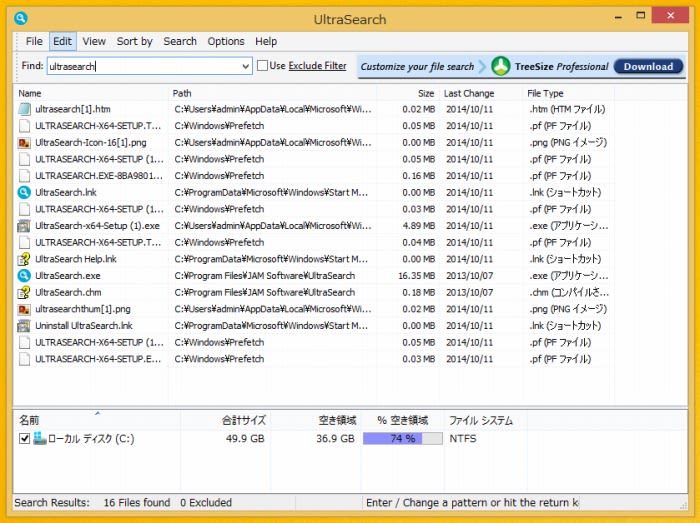This screenshot has width=700, height=523.
Task: Click the UltraSearch Help.lnk file icon
Action: pos(24,259)
